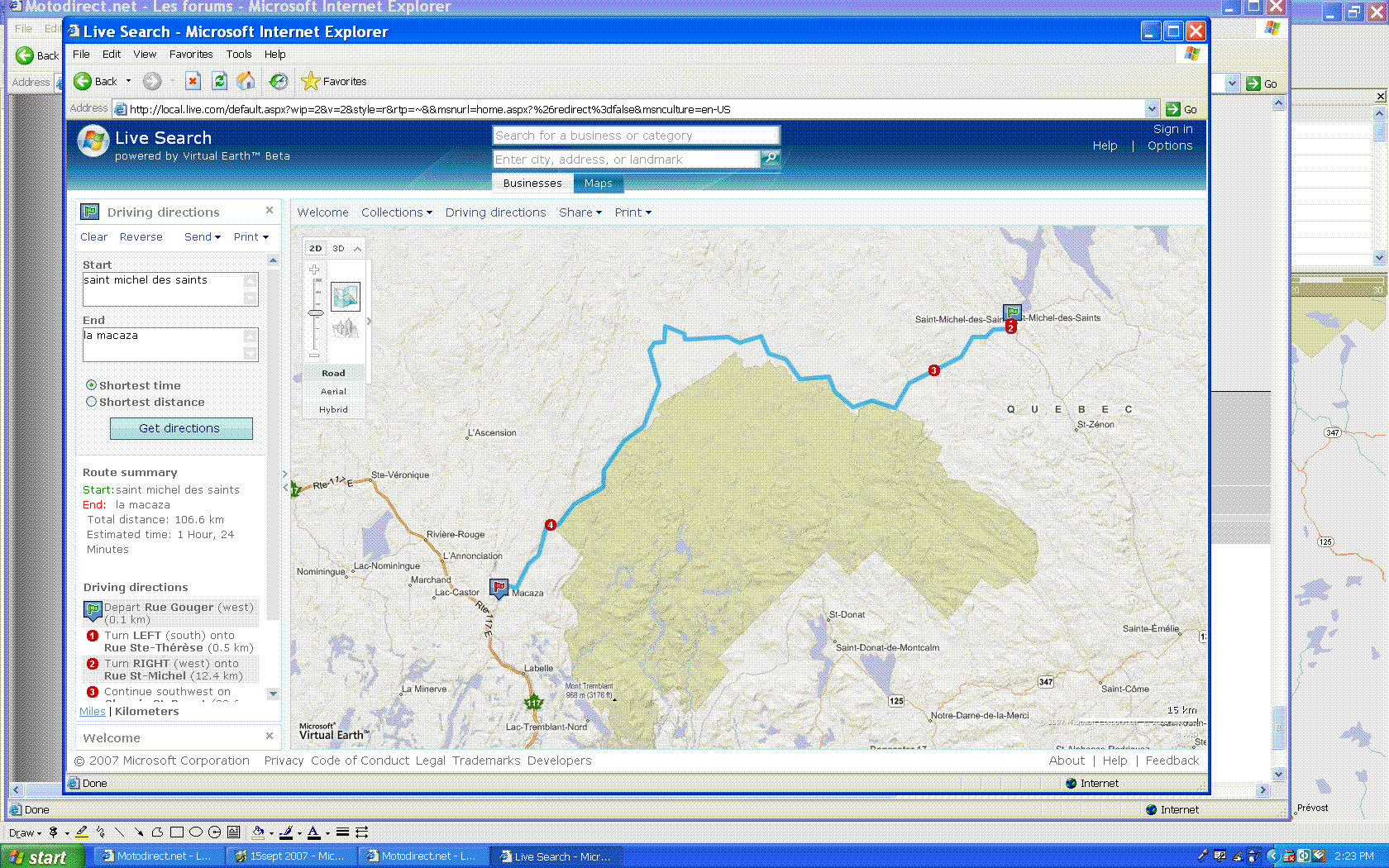This screenshot has height=868, width=1389.
Task: Click the red end flag near Macaza
Action: tap(499, 588)
